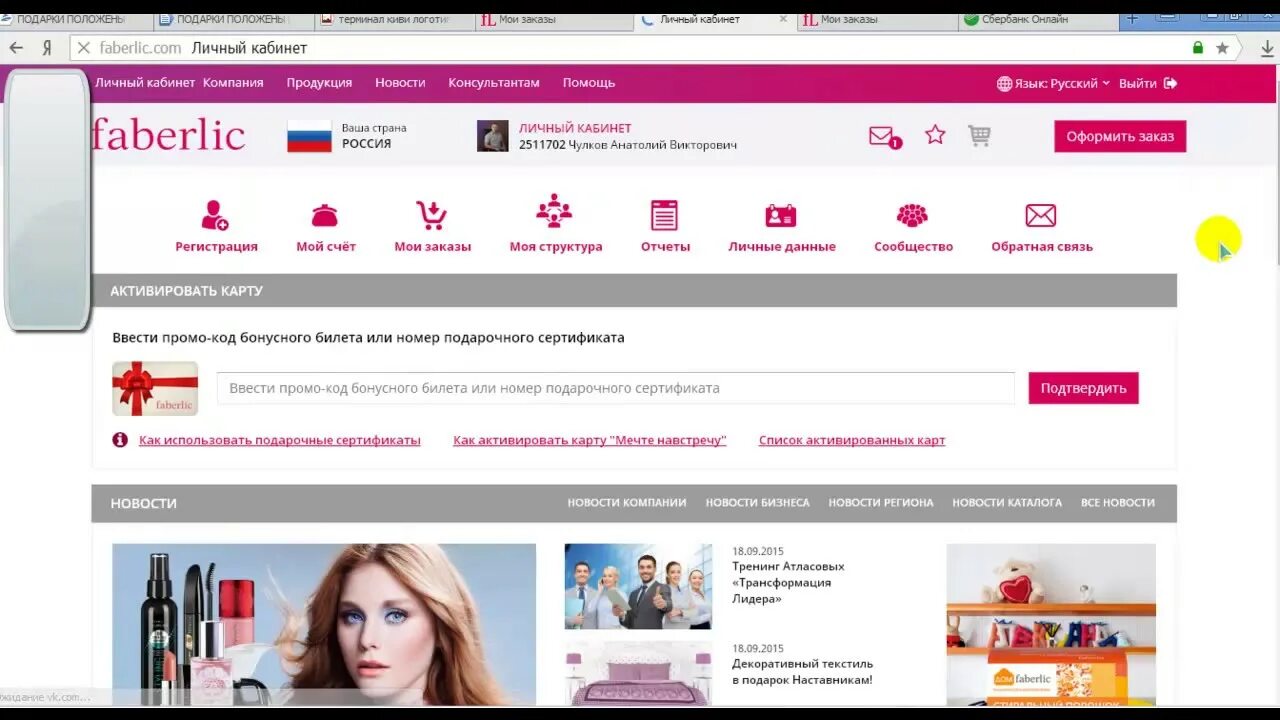1280x720 pixels.
Task: Open the Компания menu
Action: (233, 83)
